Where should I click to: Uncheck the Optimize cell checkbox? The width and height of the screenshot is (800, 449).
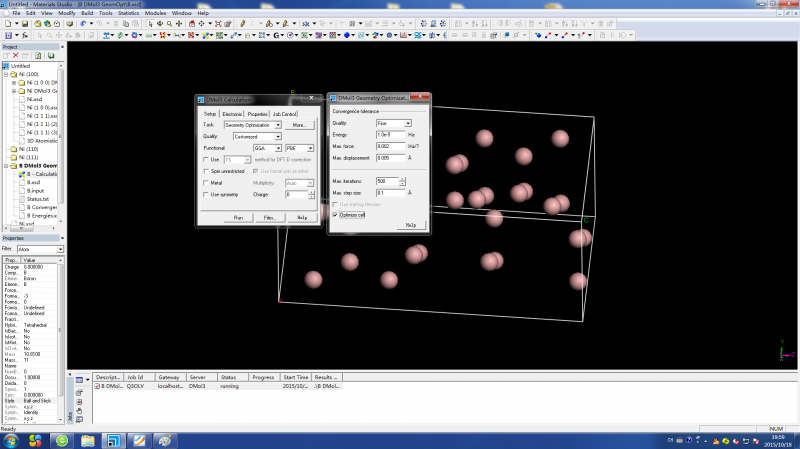pos(335,215)
